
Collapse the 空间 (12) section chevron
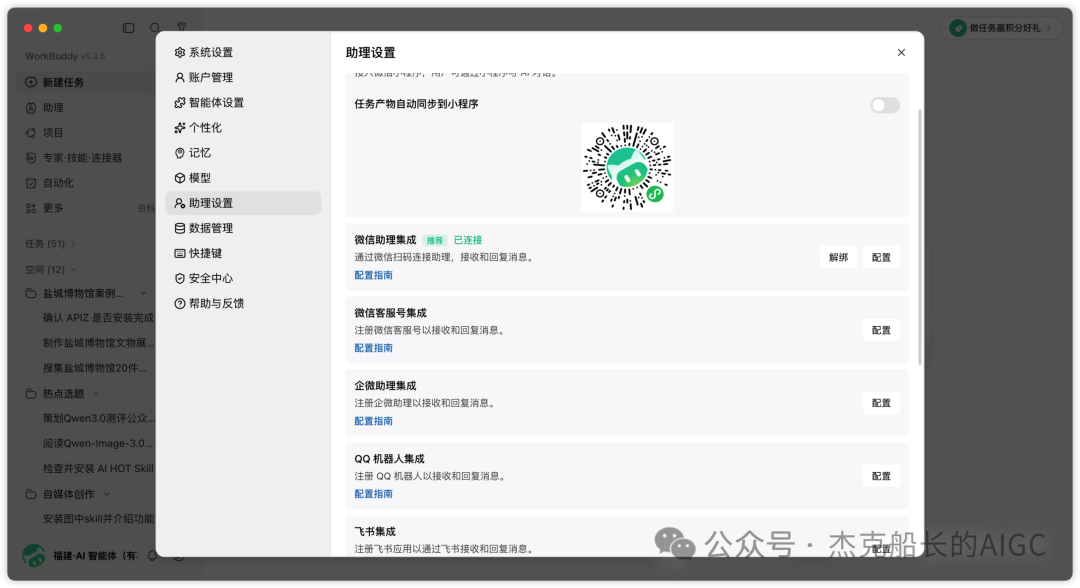click(74, 269)
